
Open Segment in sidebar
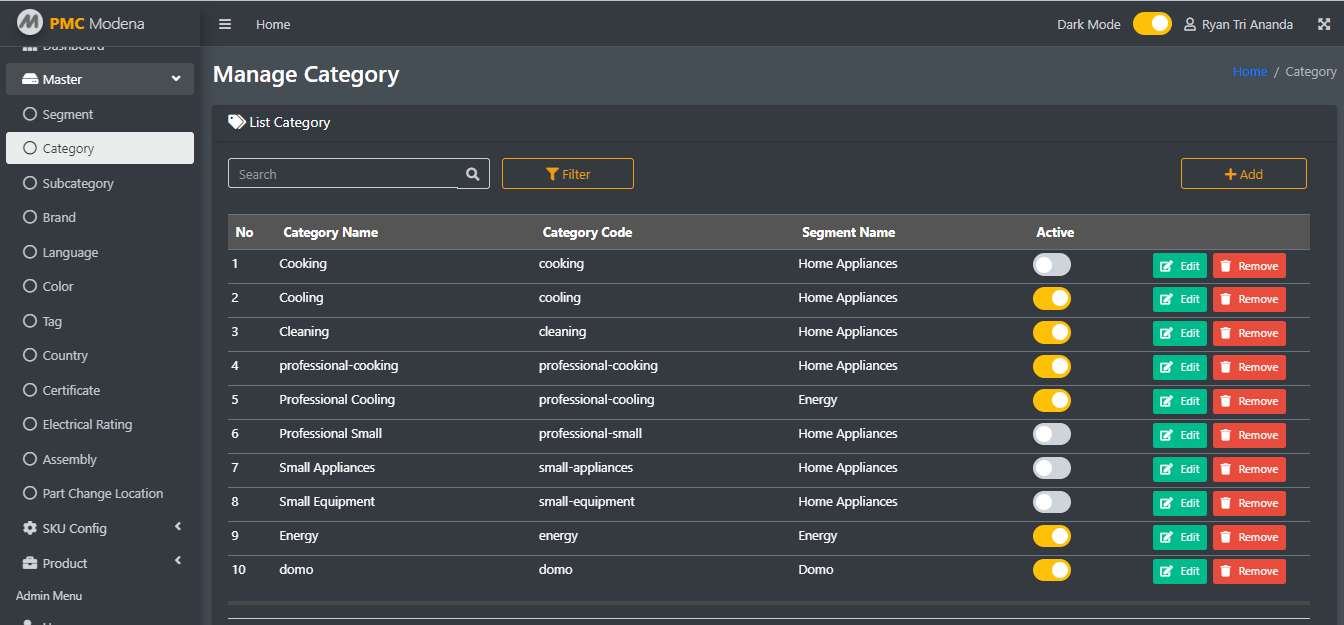[x=100, y=114]
